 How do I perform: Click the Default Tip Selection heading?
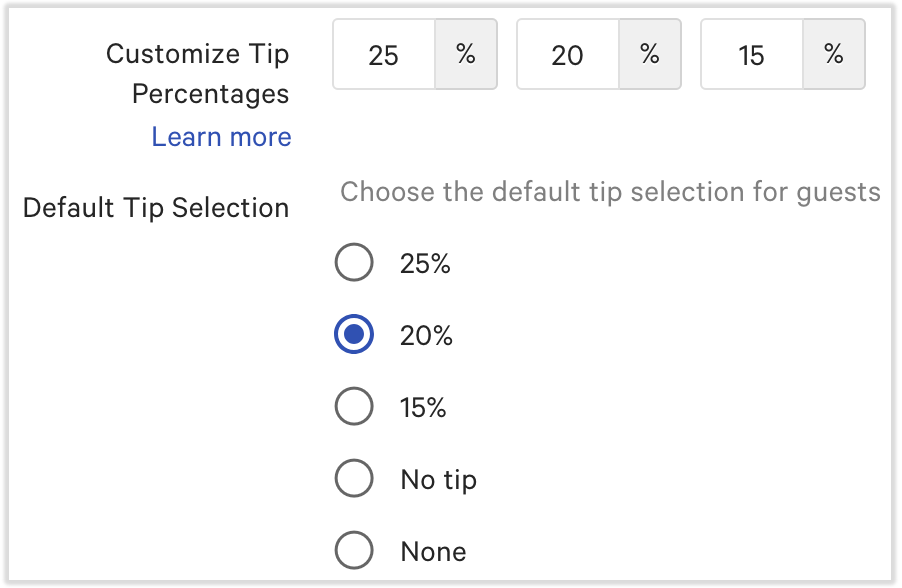[x=155, y=207]
